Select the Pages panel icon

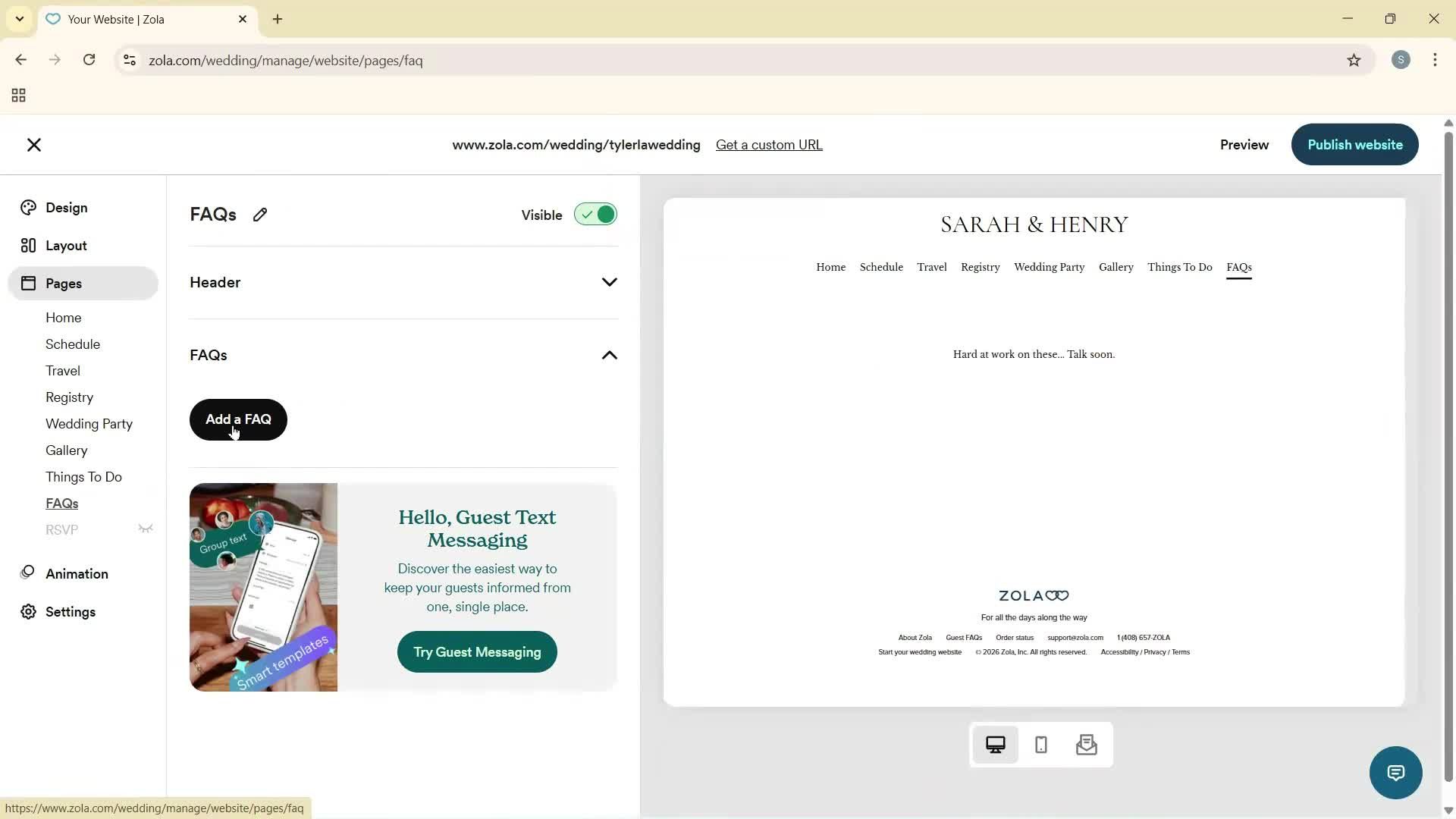pyautogui.click(x=28, y=283)
